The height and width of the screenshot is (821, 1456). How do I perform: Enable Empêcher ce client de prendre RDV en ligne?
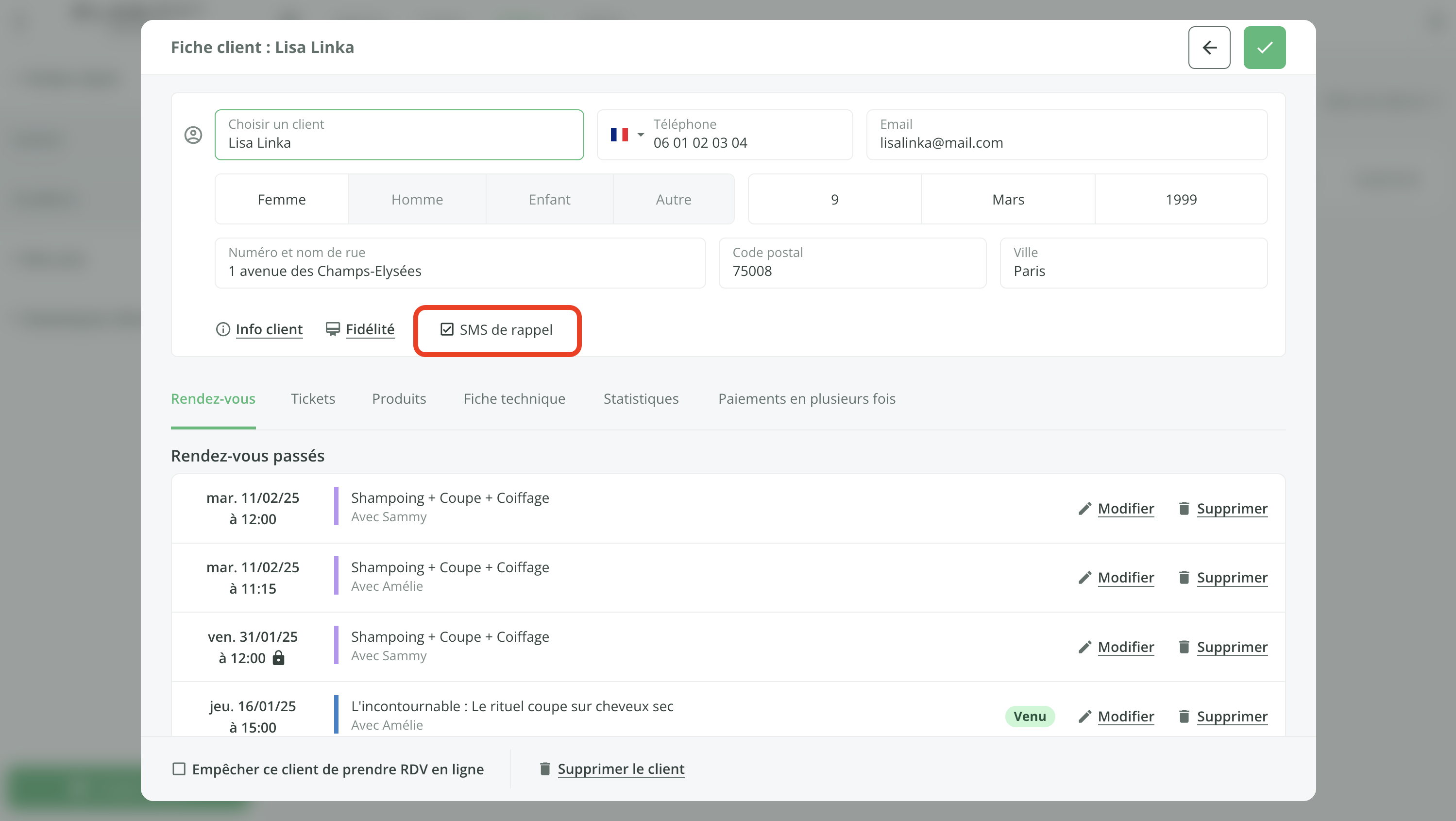tap(179, 769)
